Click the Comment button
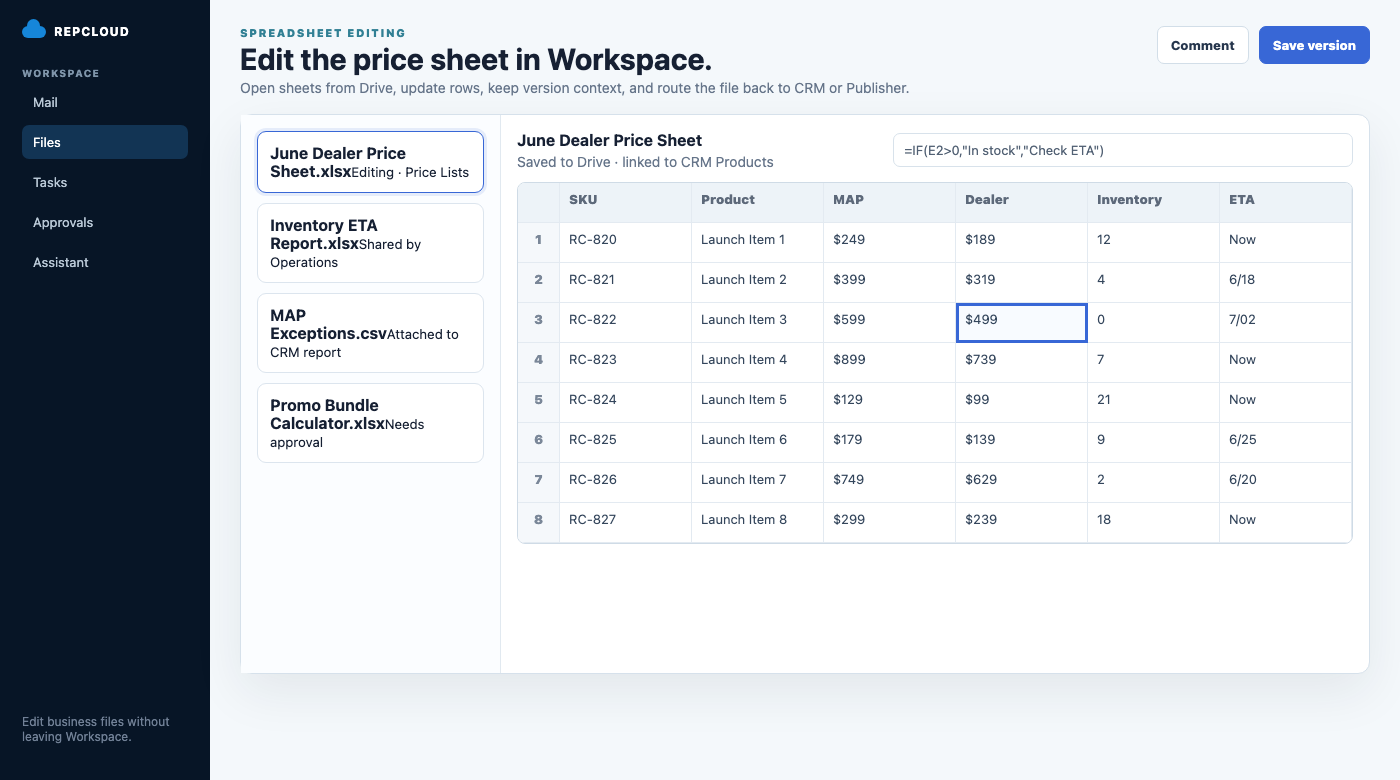This screenshot has width=1400, height=780. 1203,45
